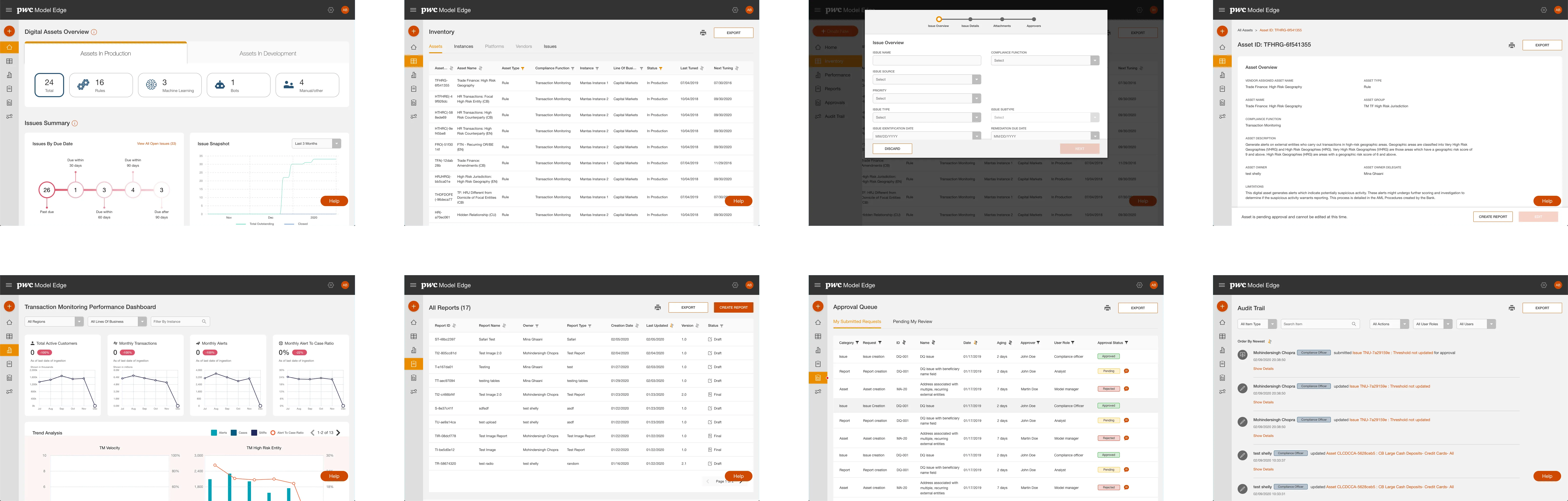1568x501 pixels.
Task: Click the DISCARD button in the issue dialog
Action: click(892, 148)
